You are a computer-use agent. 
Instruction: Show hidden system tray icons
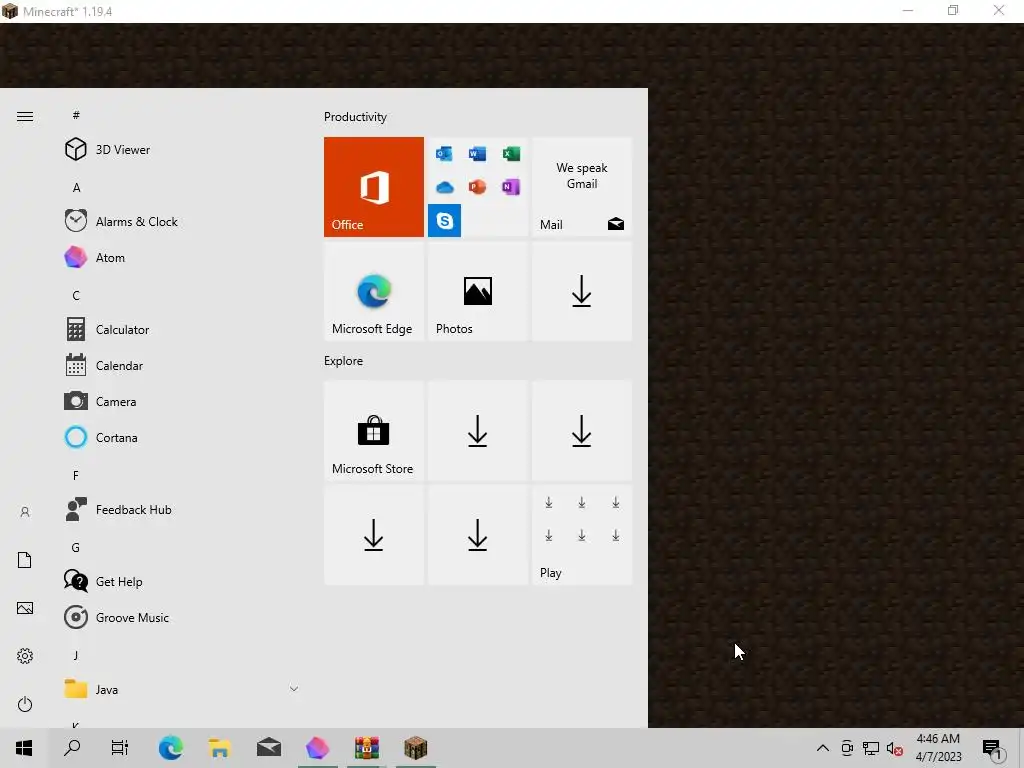[x=823, y=748]
